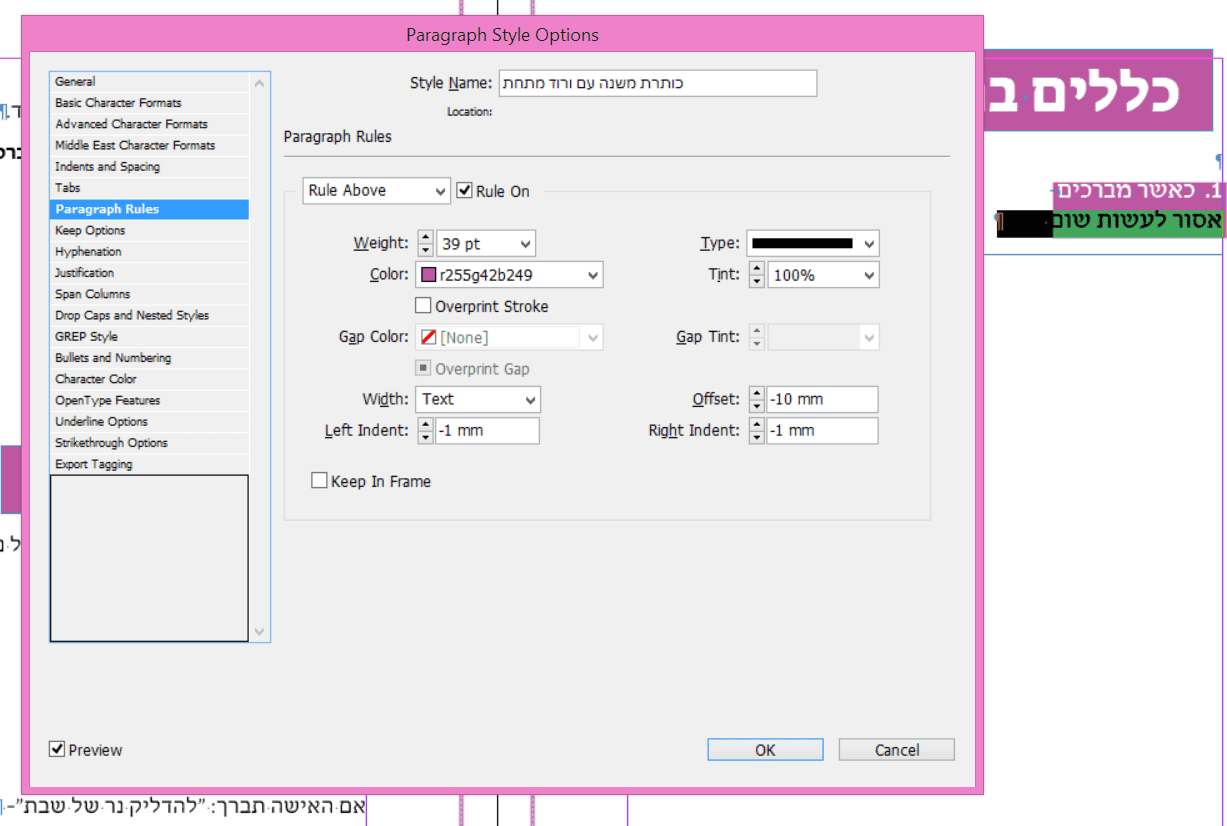Open Advanced Character Formats category
The height and width of the screenshot is (826, 1227).
coord(150,124)
